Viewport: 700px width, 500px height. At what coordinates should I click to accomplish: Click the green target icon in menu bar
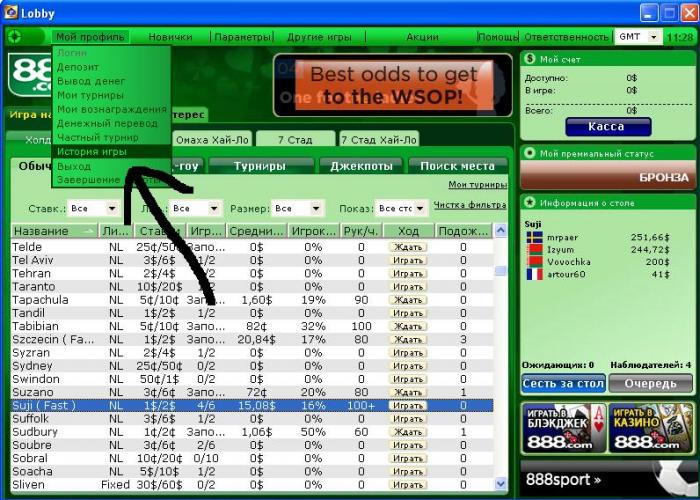pyautogui.click(x=14, y=36)
